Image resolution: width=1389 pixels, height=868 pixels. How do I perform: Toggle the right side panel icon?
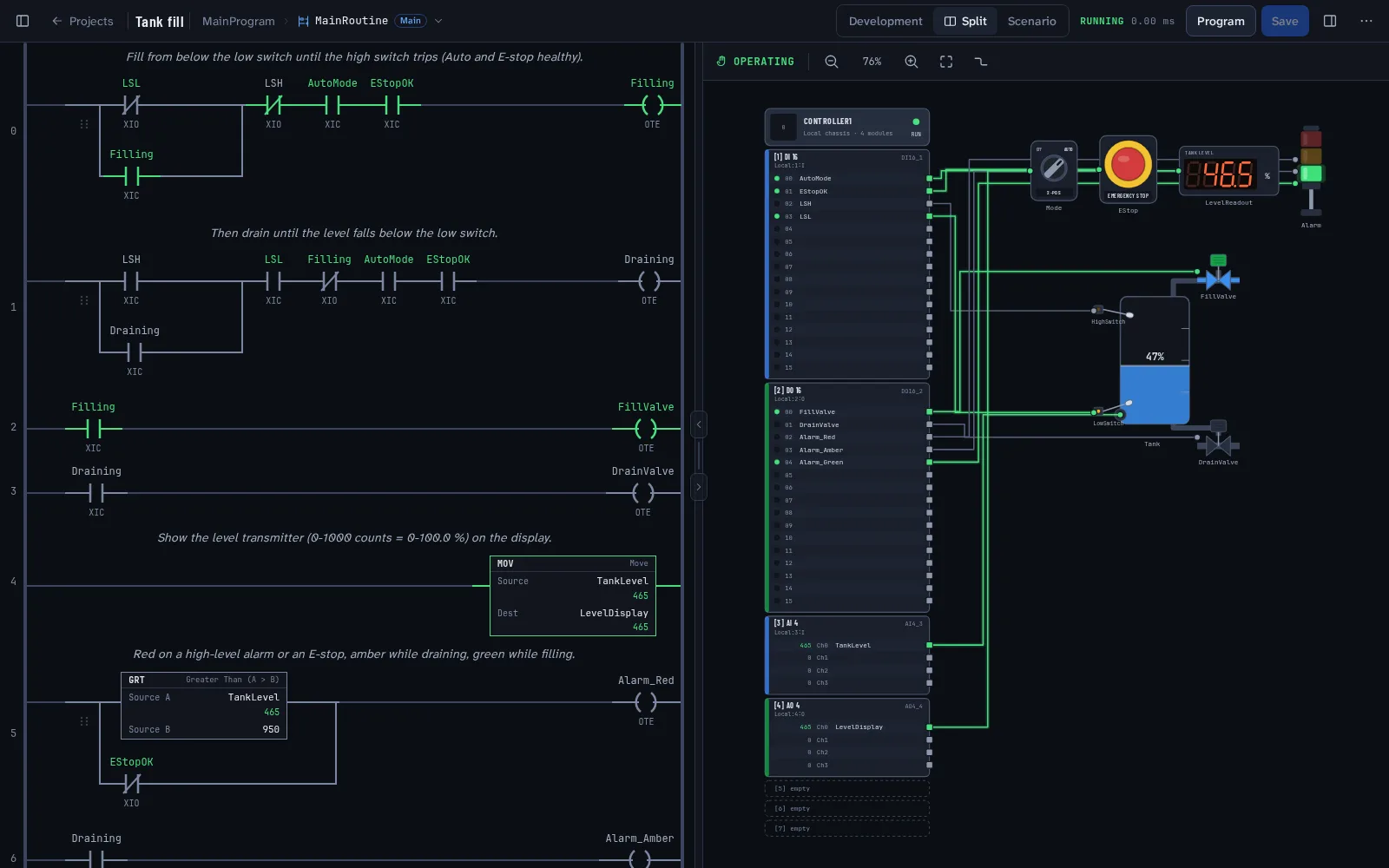[1330, 21]
